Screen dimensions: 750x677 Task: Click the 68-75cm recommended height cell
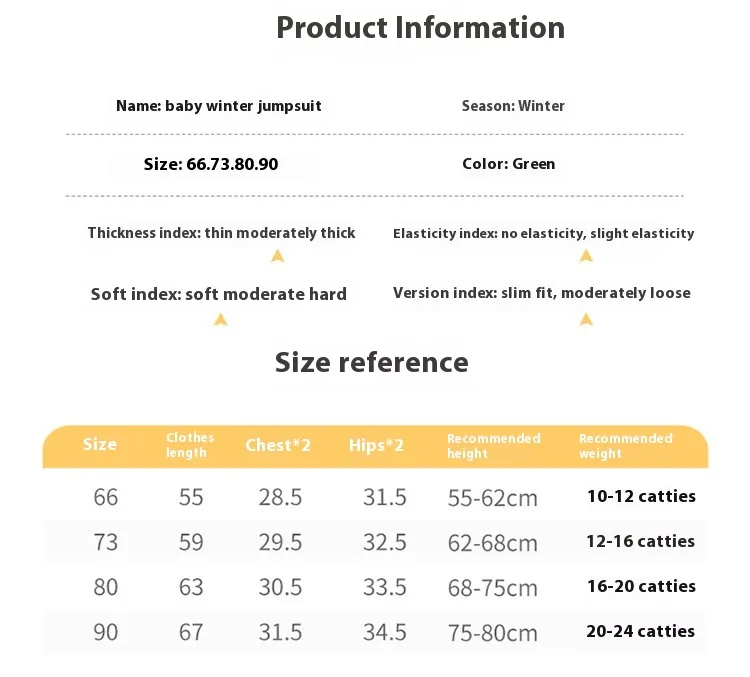[492, 588]
